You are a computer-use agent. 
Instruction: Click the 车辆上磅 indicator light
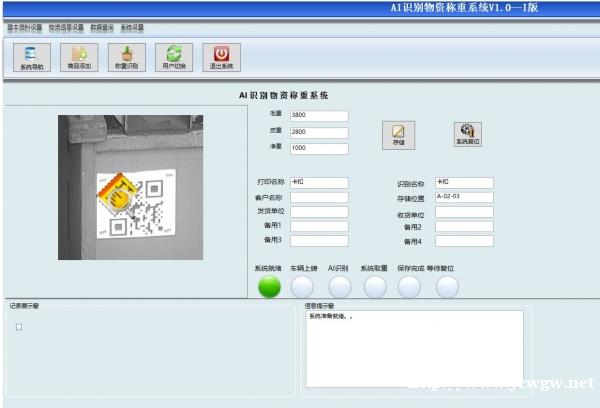(303, 287)
